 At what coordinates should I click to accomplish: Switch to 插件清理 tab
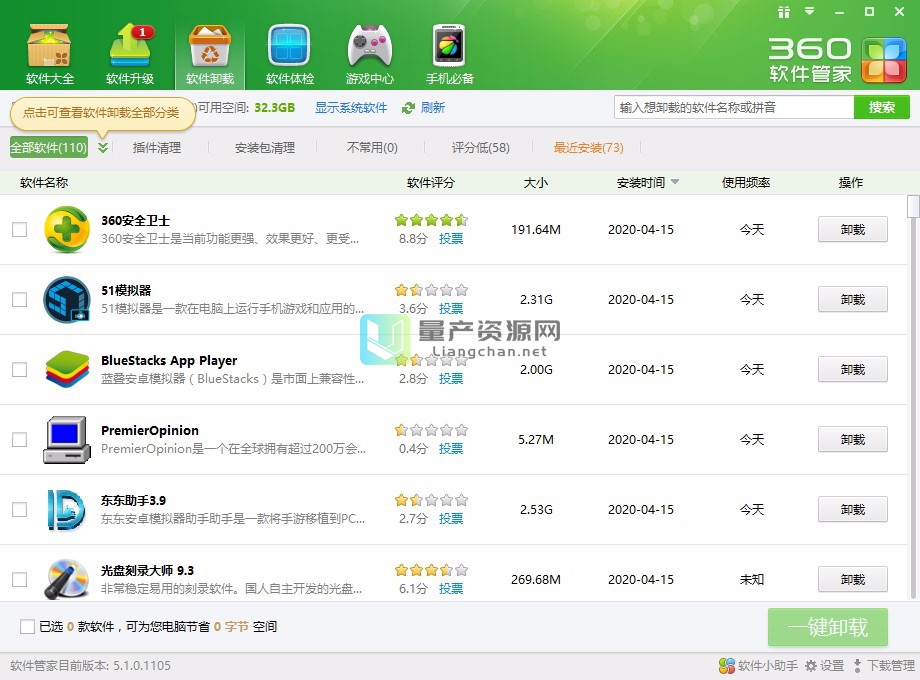click(x=157, y=147)
